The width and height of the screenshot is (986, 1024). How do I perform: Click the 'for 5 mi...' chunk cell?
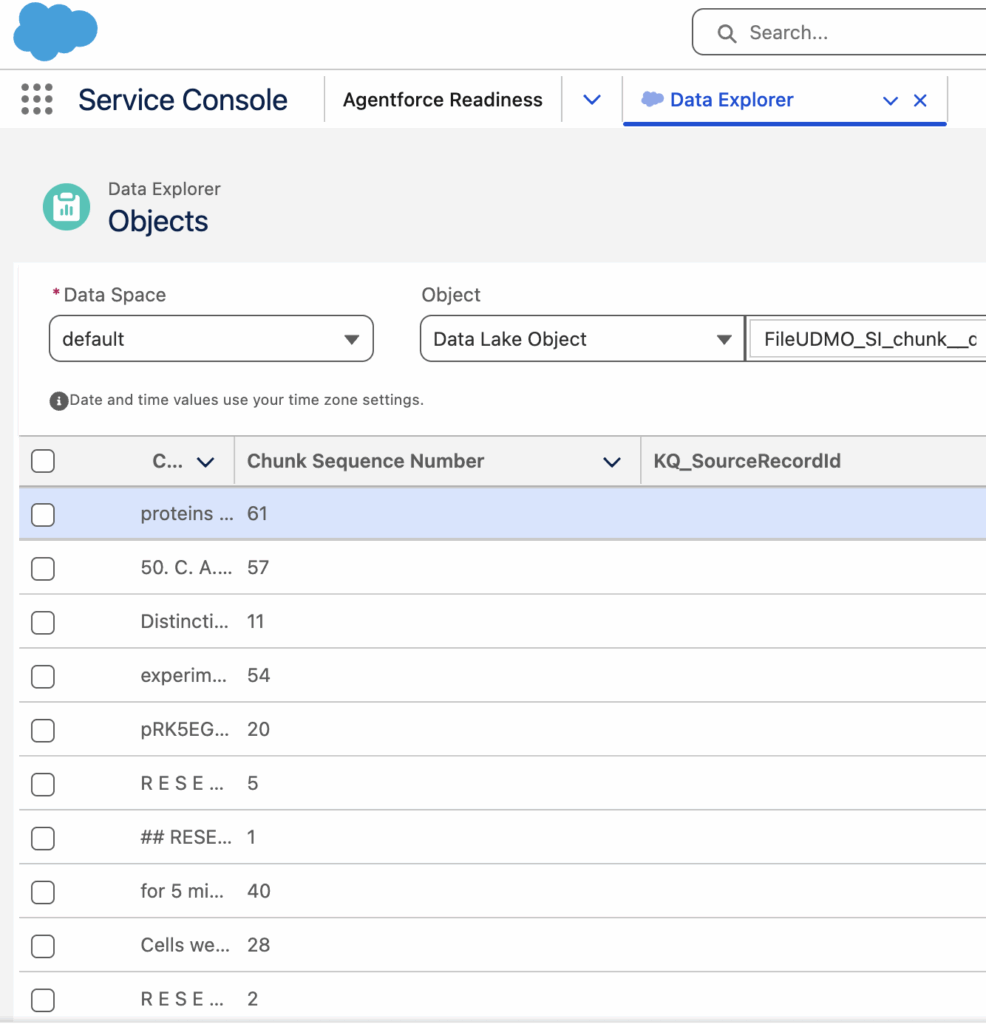pos(182,891)
